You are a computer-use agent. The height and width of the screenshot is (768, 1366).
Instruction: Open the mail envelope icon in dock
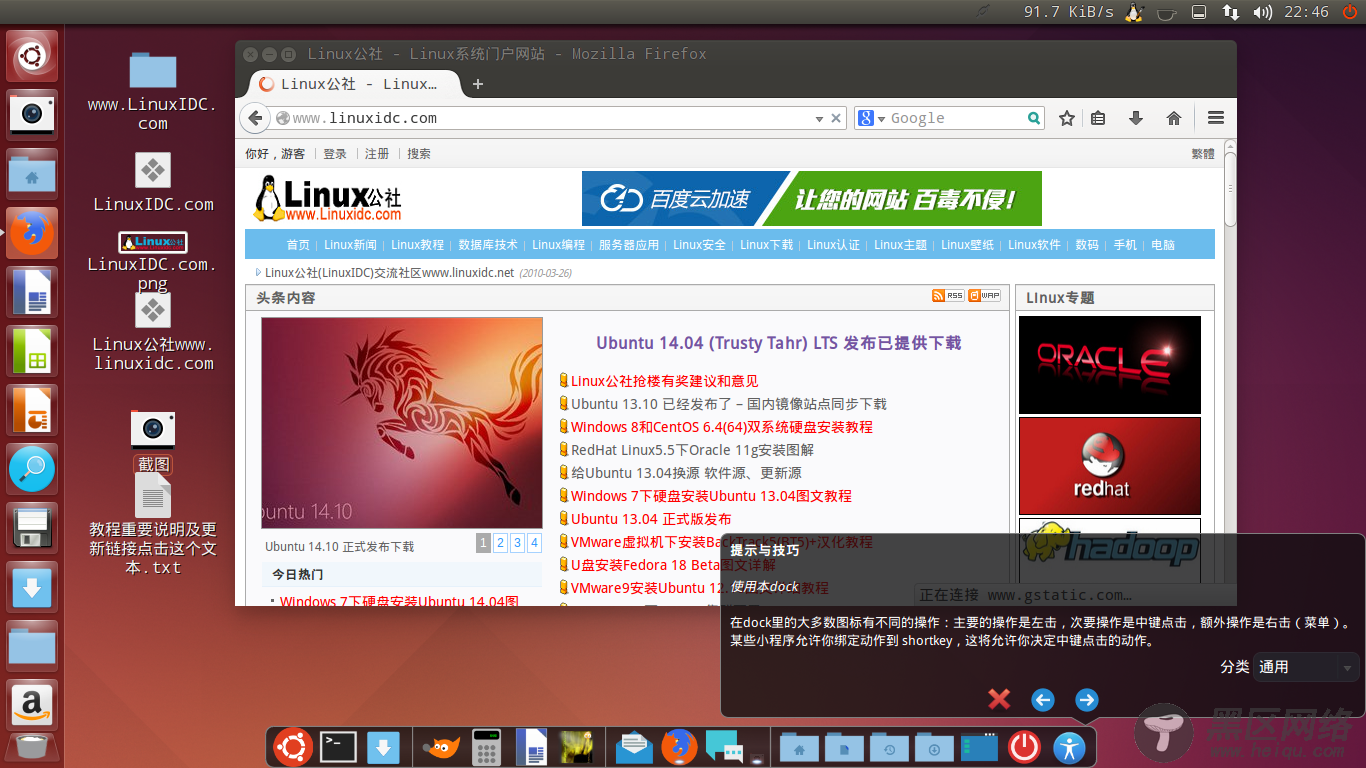pos(634,747)
